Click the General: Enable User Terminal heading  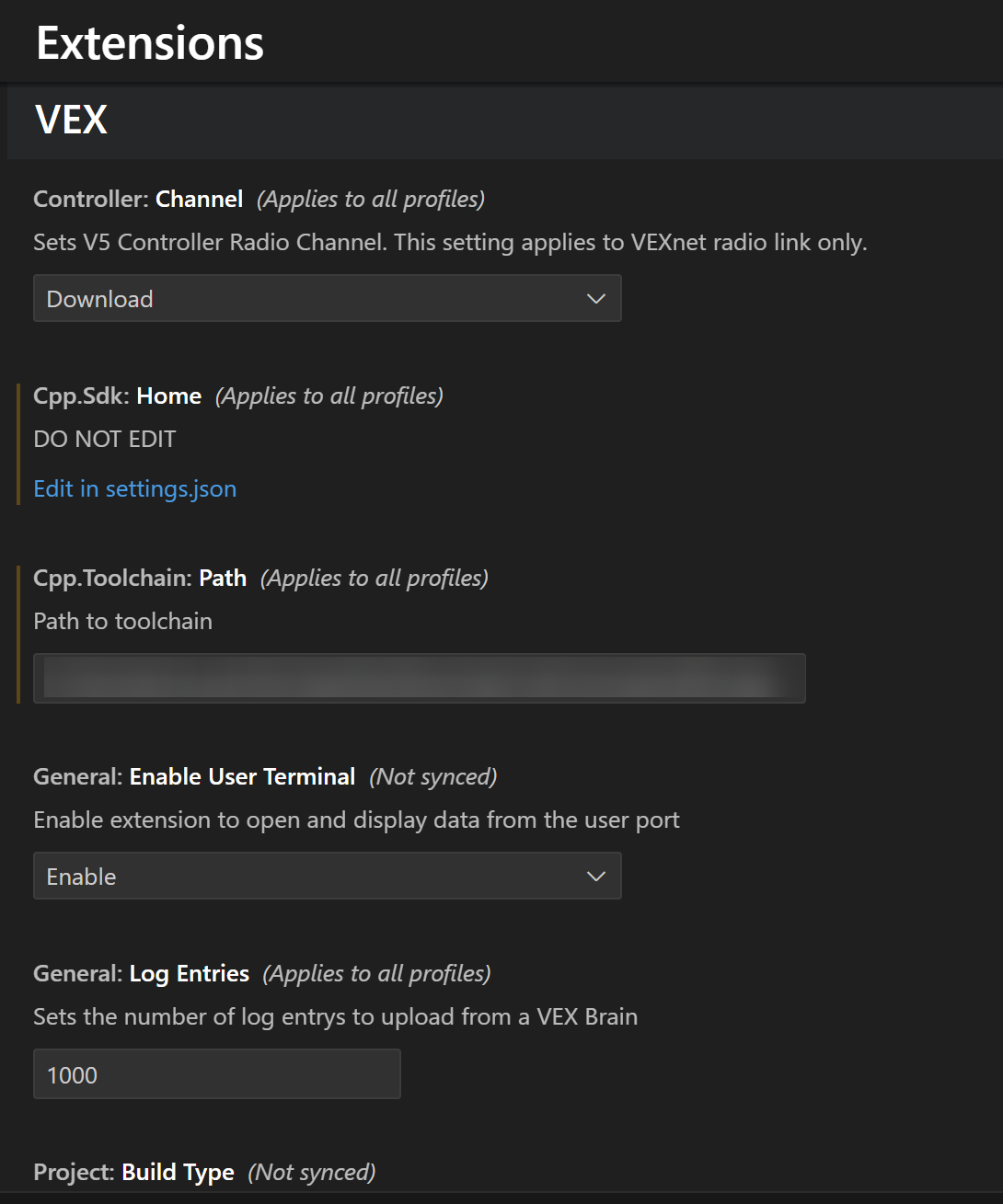point(193,776)
